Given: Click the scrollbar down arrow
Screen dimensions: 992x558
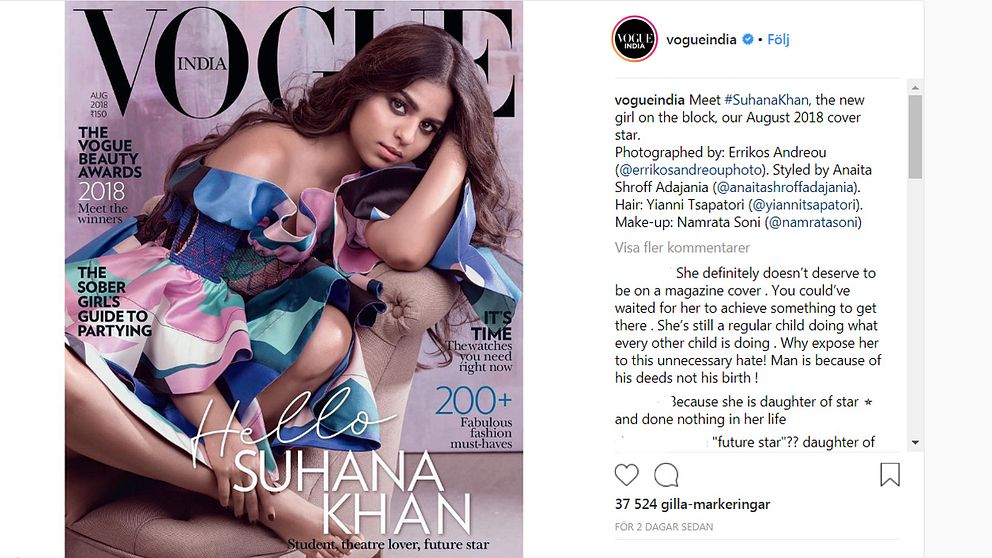Looking at the screenshot, I should 915,442.
